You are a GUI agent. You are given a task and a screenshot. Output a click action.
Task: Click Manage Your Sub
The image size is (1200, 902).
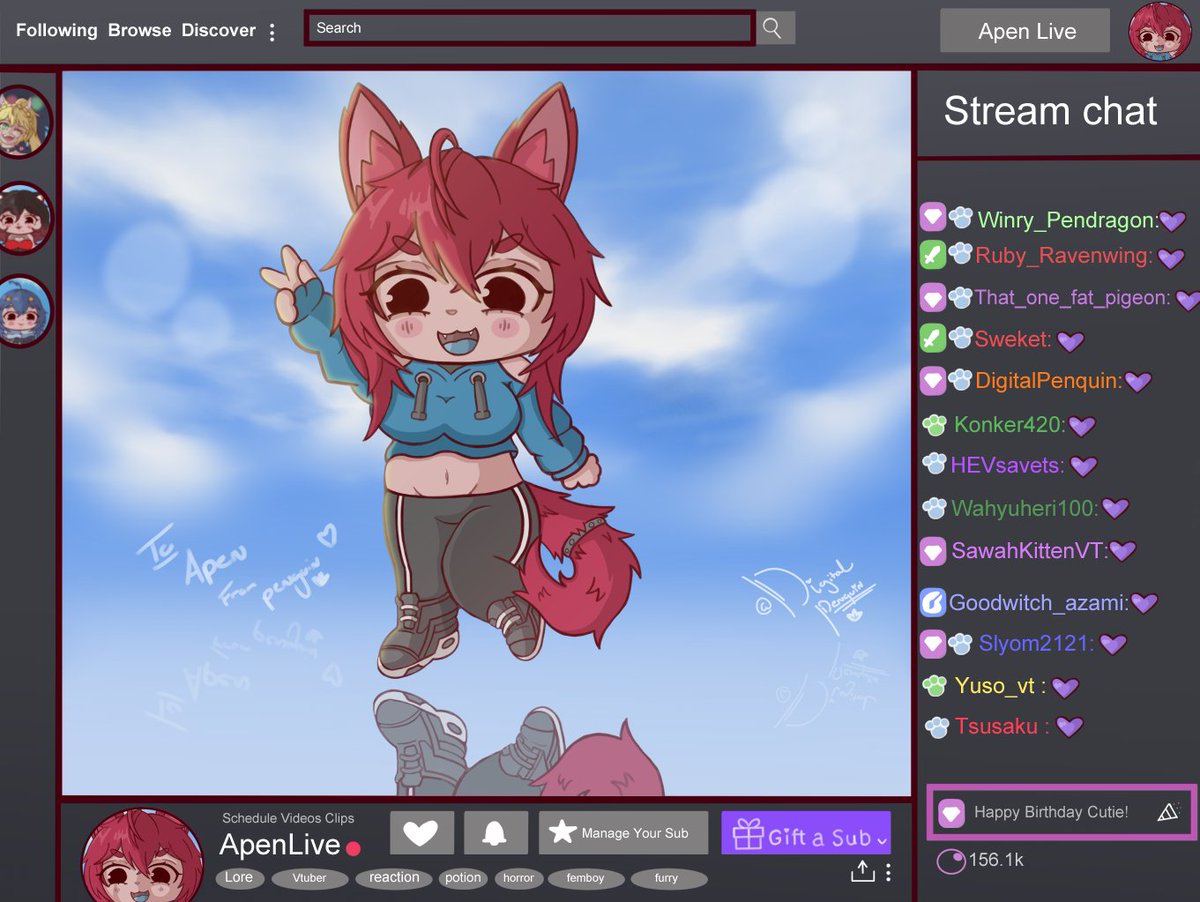tap(623, 833)
